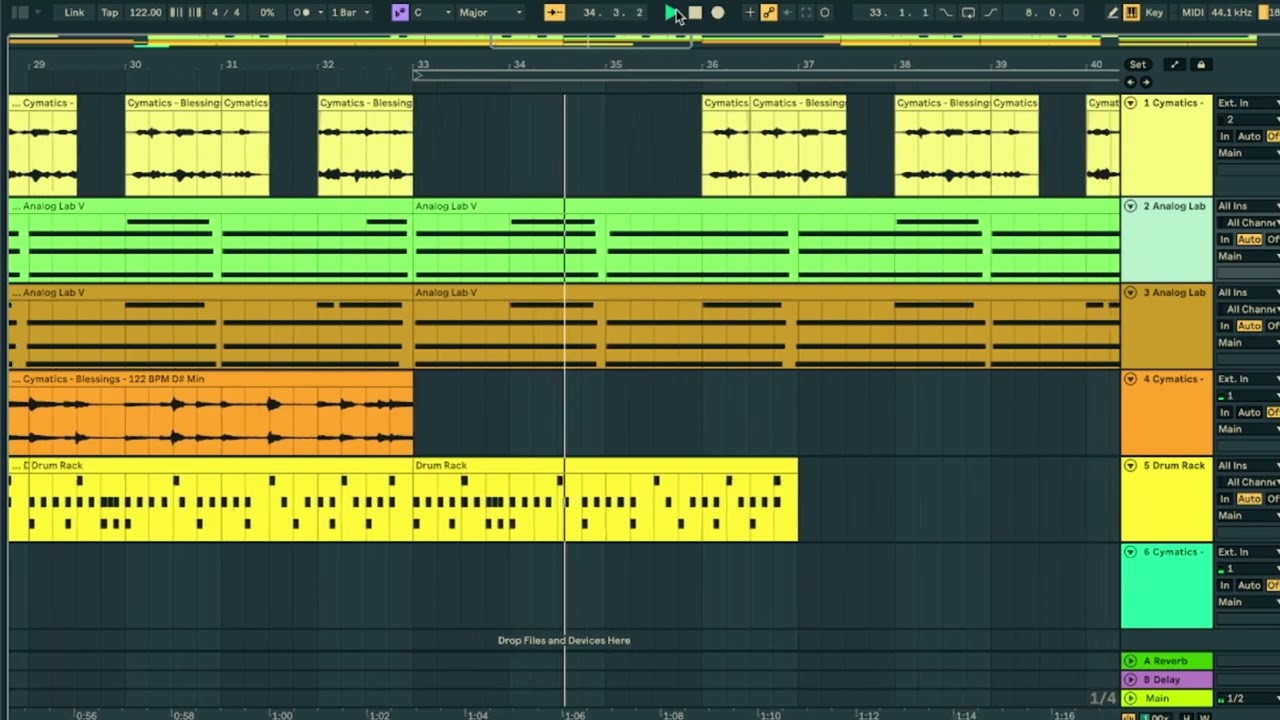Image resolution: width=1280 pixels, height=720 pixels.
Task: Open the Major scale dropdown
Action: [x=490, y=13]
